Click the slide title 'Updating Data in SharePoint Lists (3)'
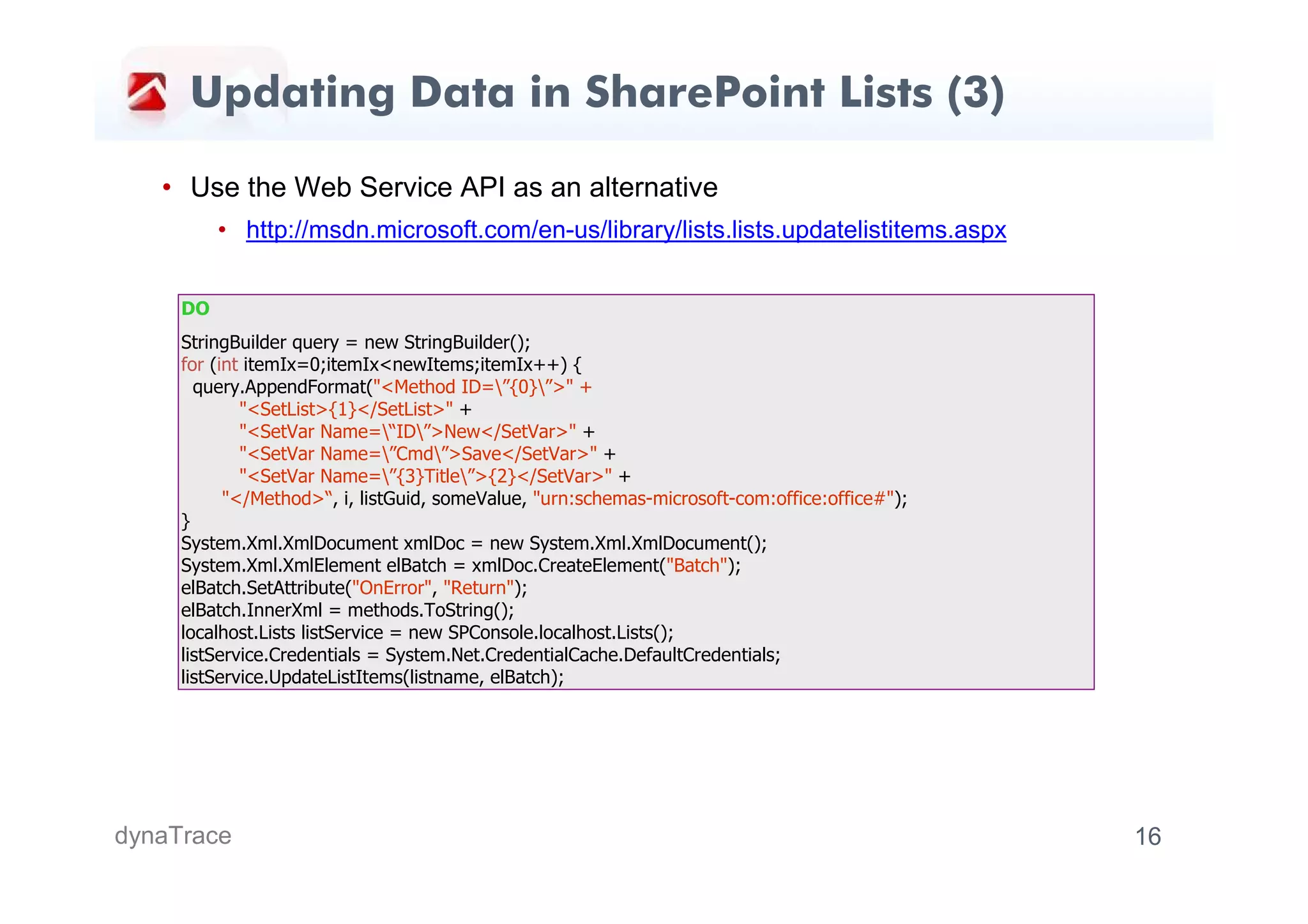Viewport: 1308px width, 924px height. [598, 93]
